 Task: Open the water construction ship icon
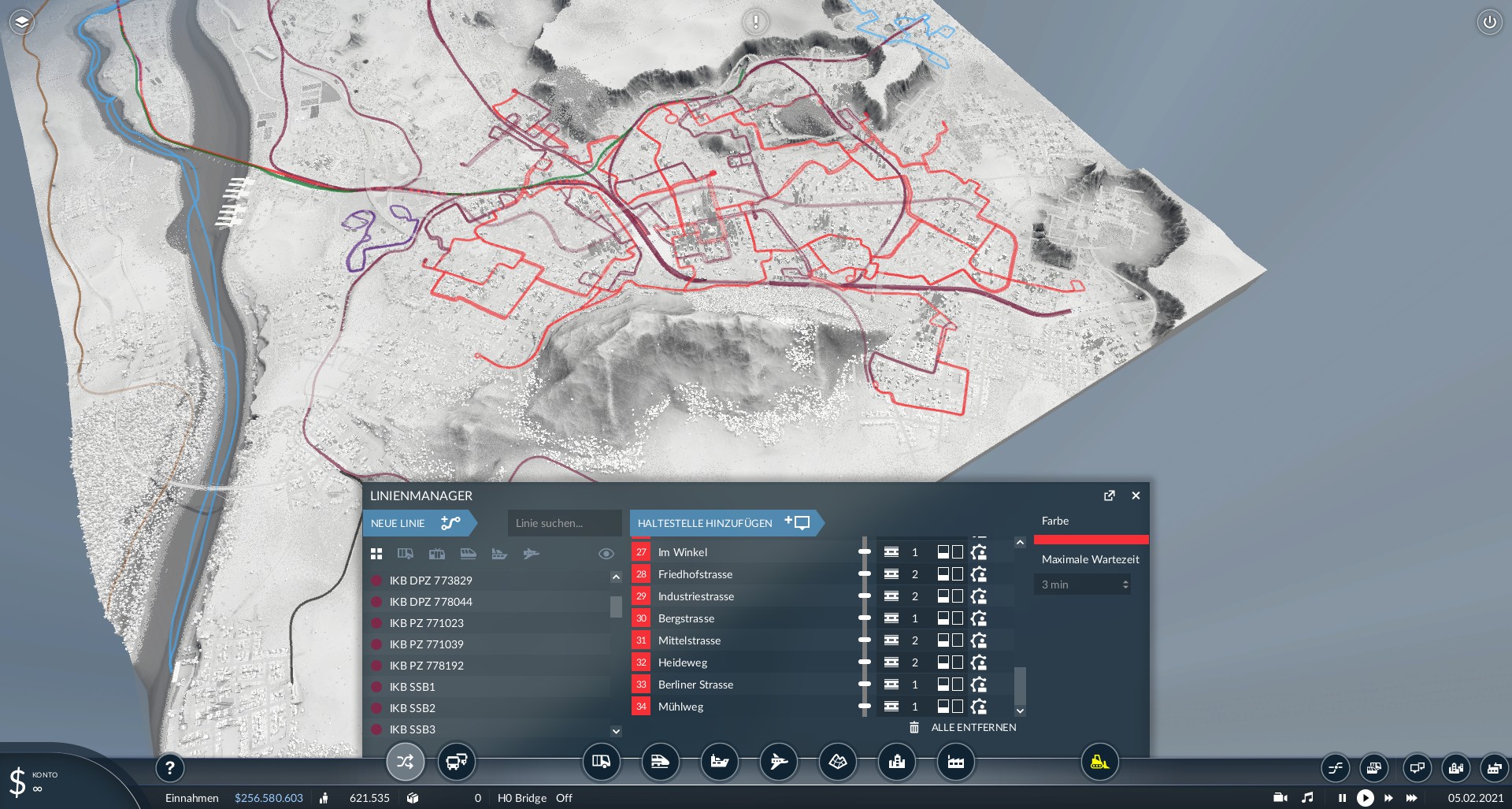tap(720, 762)
